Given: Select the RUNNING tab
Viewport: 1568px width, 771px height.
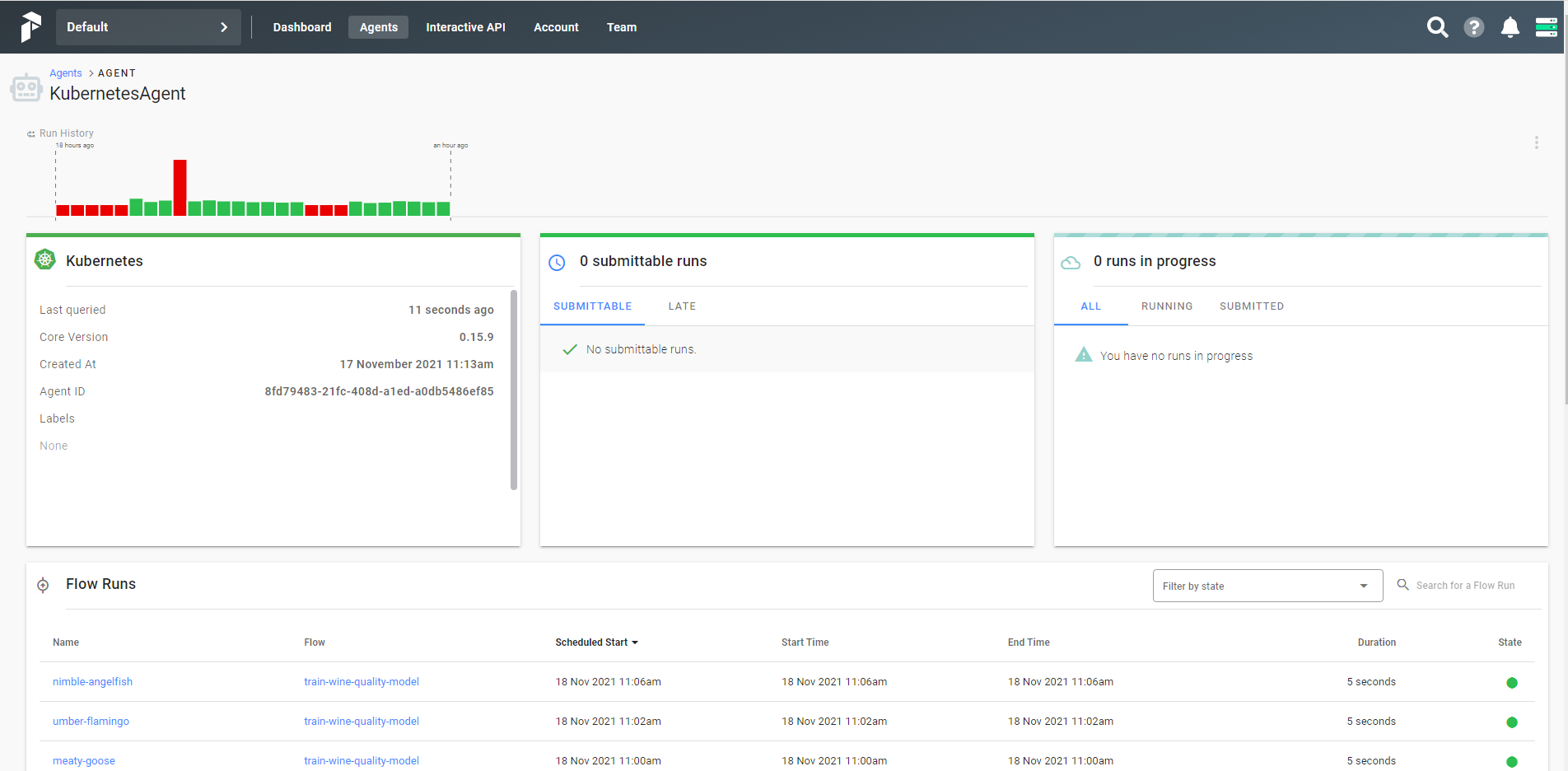Looking at the screenshot, I should [1166, 306].
